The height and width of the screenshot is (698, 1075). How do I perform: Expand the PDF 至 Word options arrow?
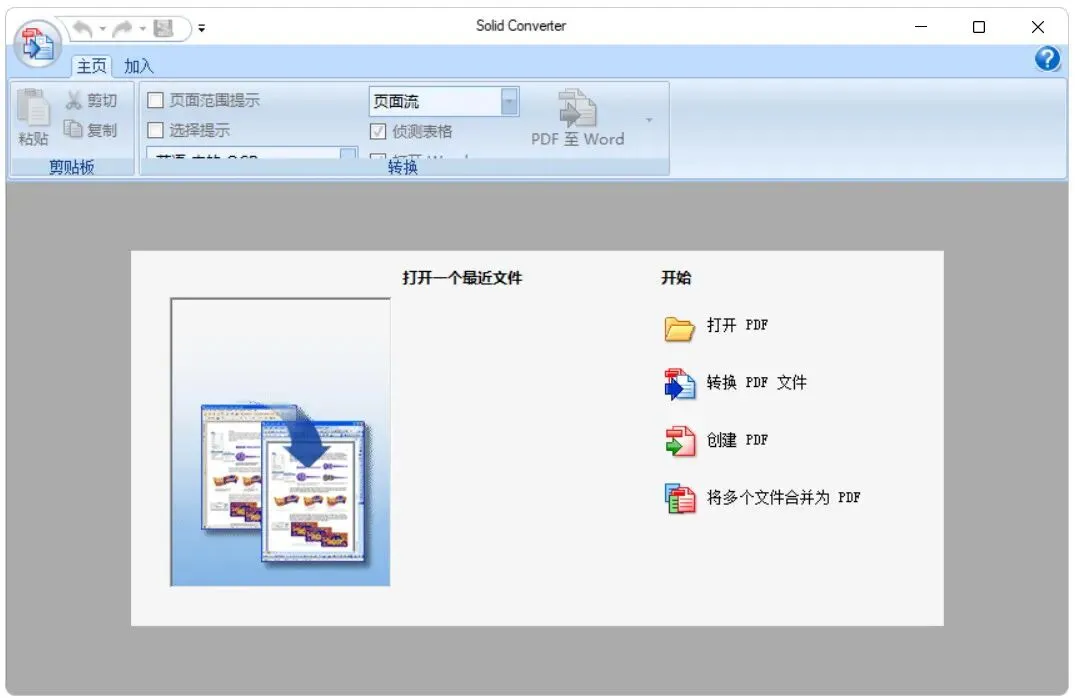(649, 120)
